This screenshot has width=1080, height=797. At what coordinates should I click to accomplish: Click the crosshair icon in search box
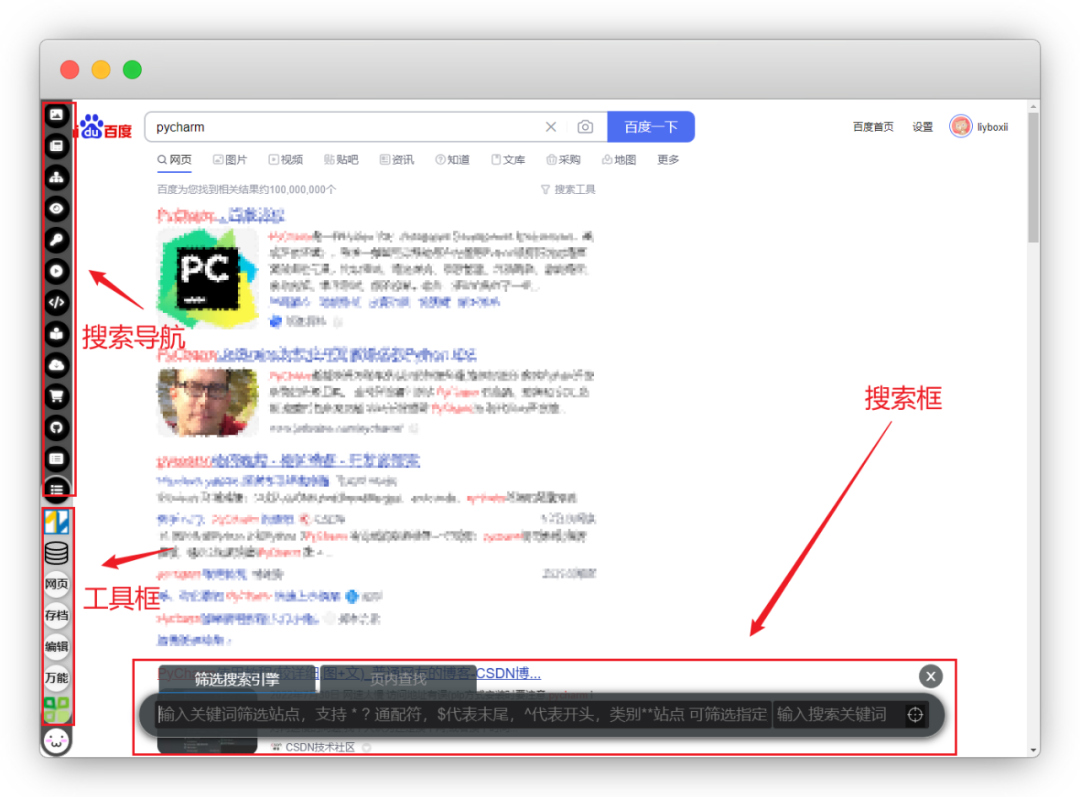(915, 715)
